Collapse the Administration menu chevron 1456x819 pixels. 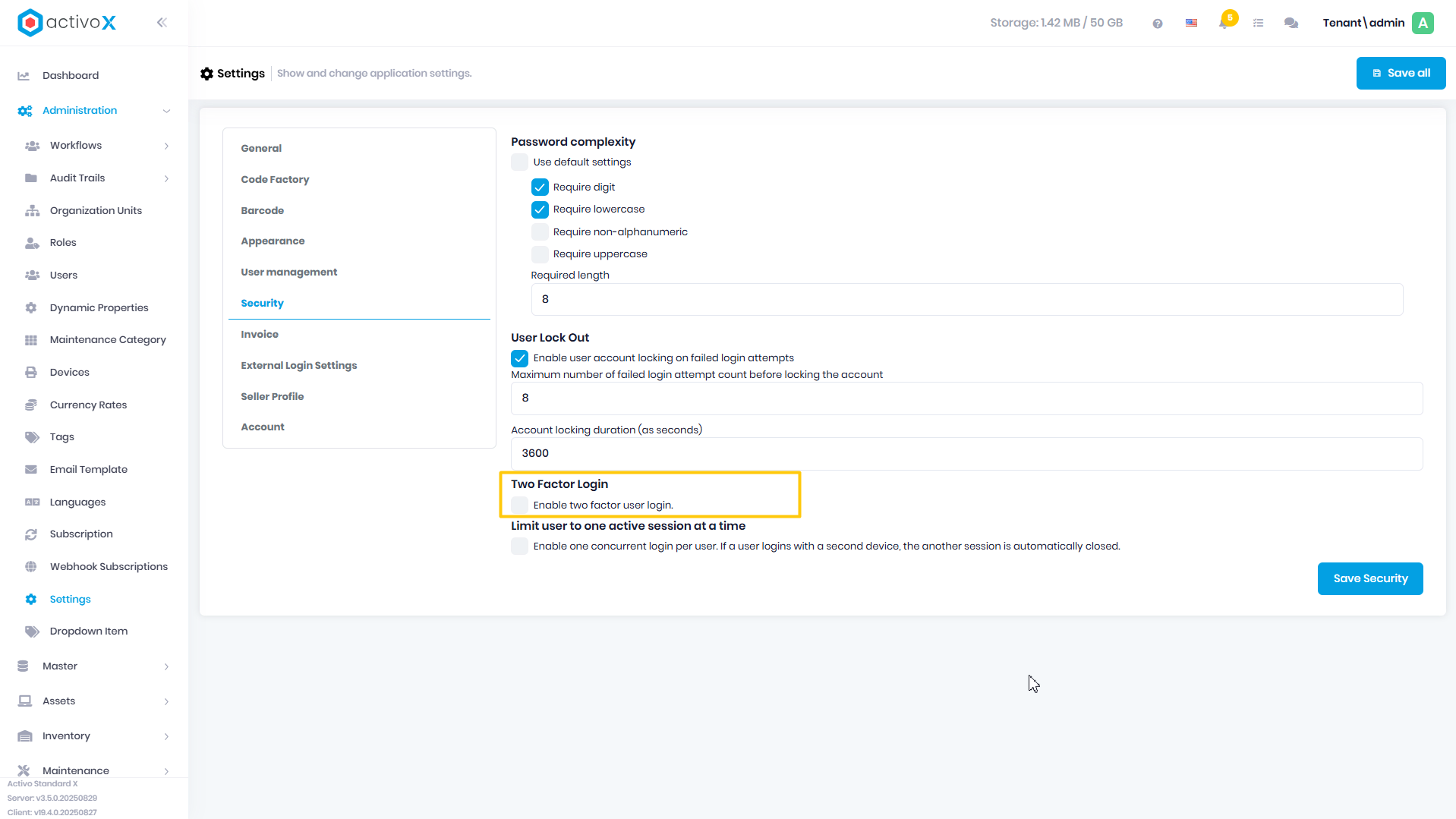tap(166, 111)
